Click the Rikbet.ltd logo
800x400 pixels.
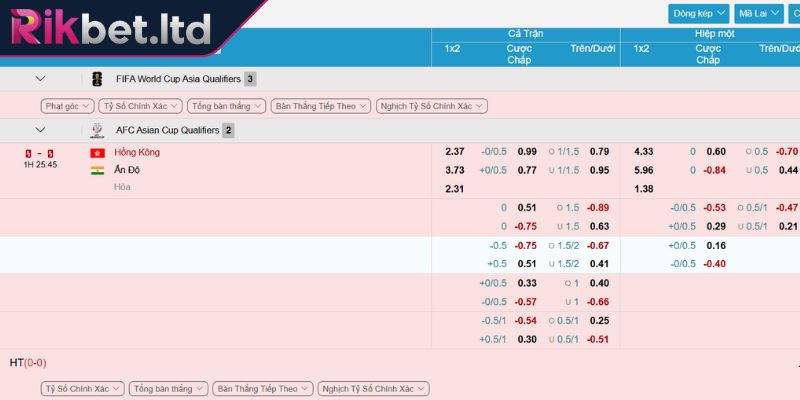112,30
